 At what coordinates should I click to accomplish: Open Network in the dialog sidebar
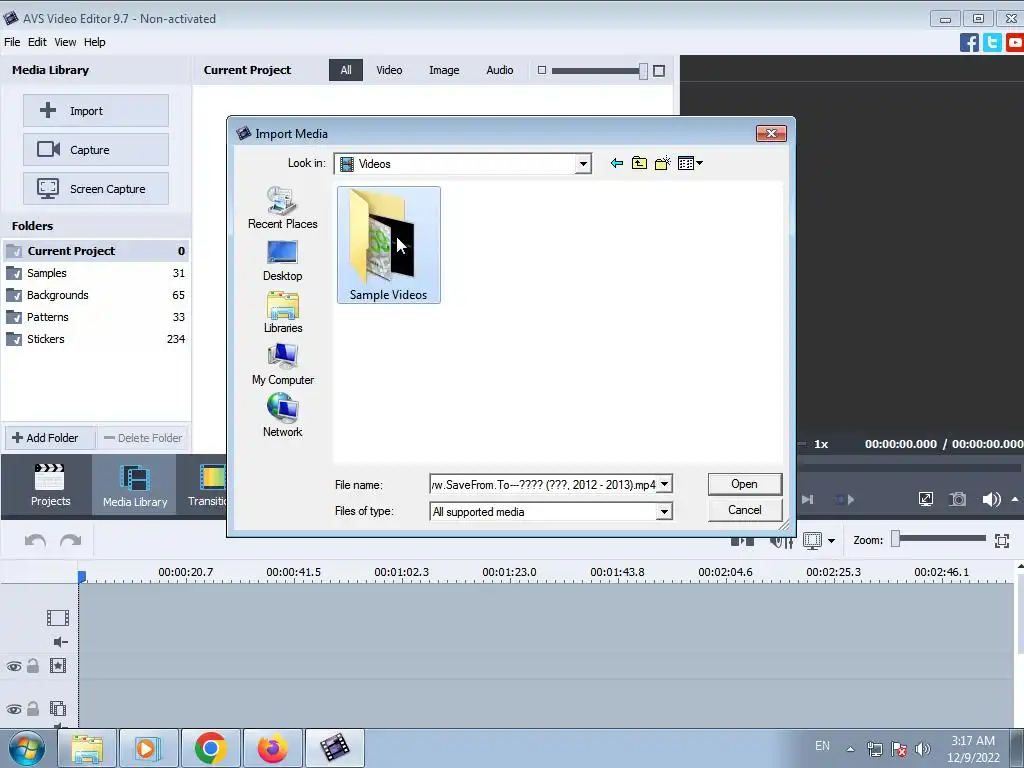[283, 416]
